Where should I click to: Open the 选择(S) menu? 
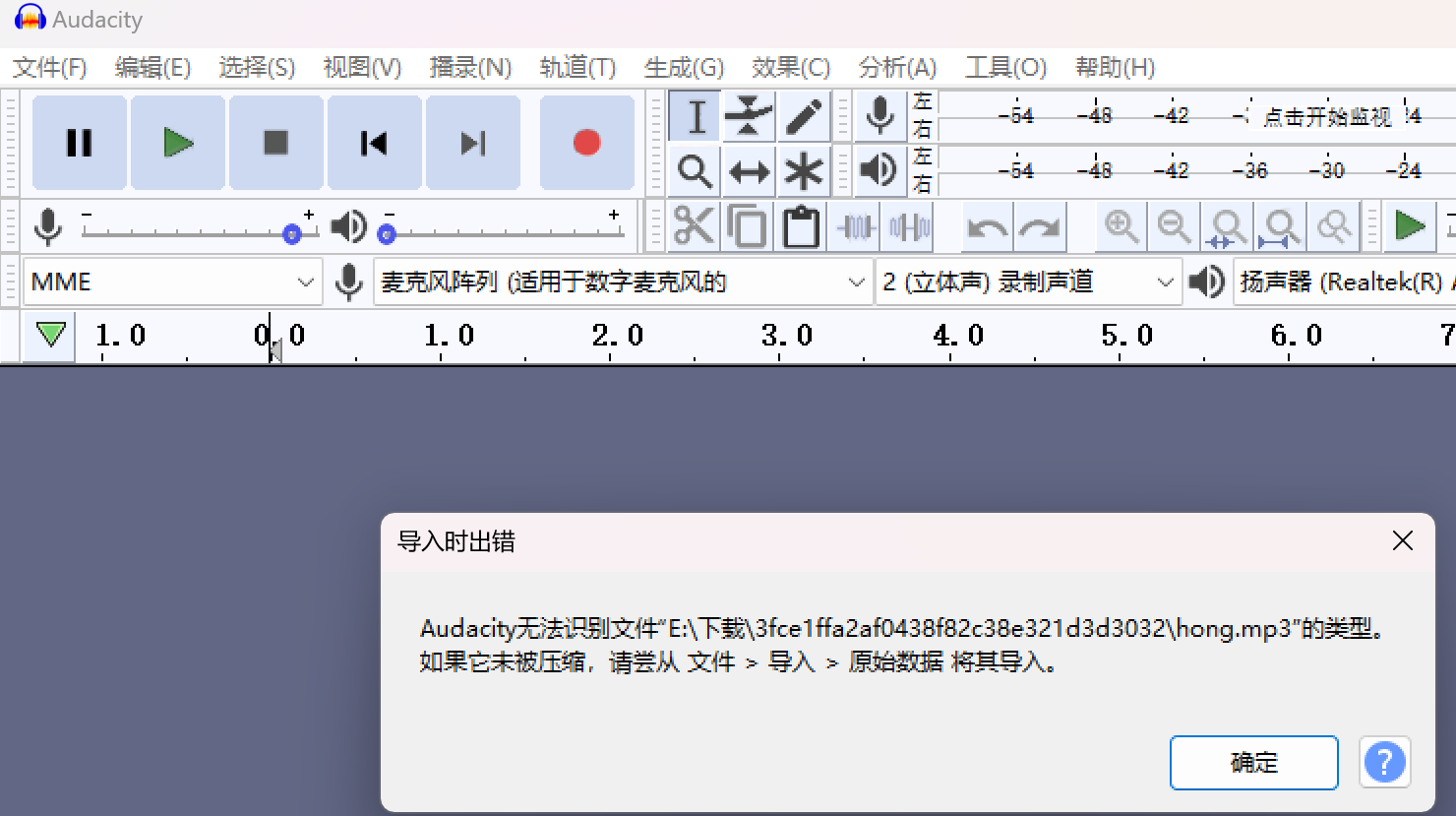tap(257, 68)
